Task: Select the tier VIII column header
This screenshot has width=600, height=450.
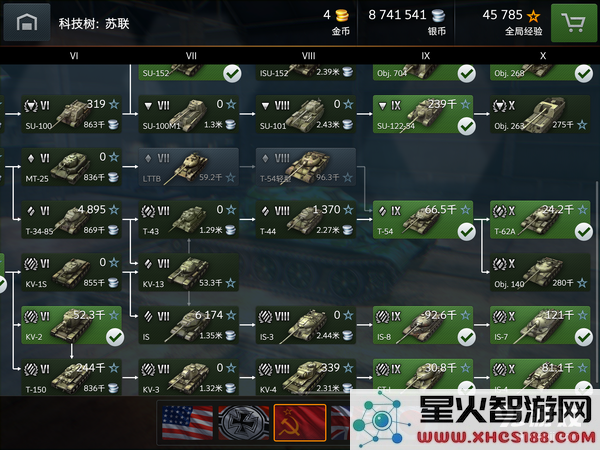Action: point(308,56)
